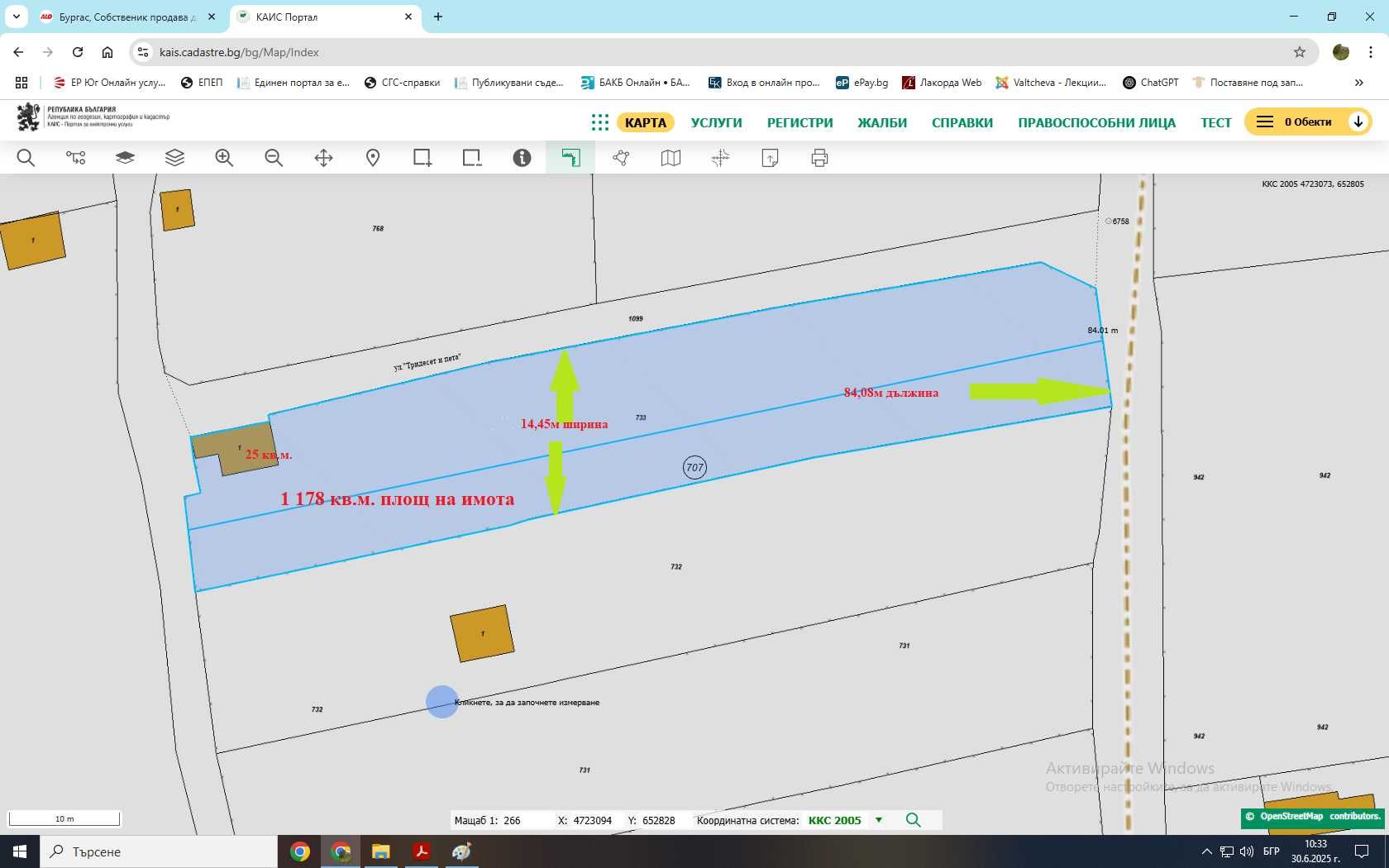Open the ePay.bg bookmark
The image size is (1389, 868).
click(862, 83)
